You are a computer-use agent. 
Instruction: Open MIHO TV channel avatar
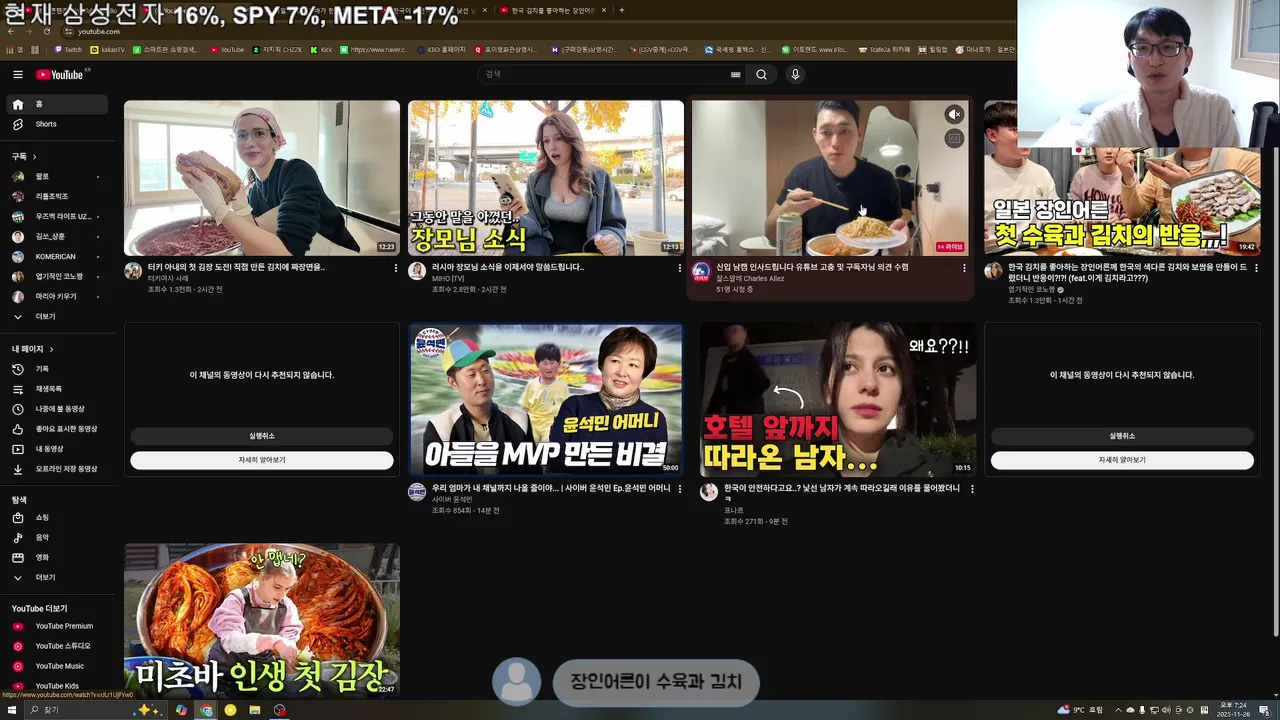(x=417, y=271)
